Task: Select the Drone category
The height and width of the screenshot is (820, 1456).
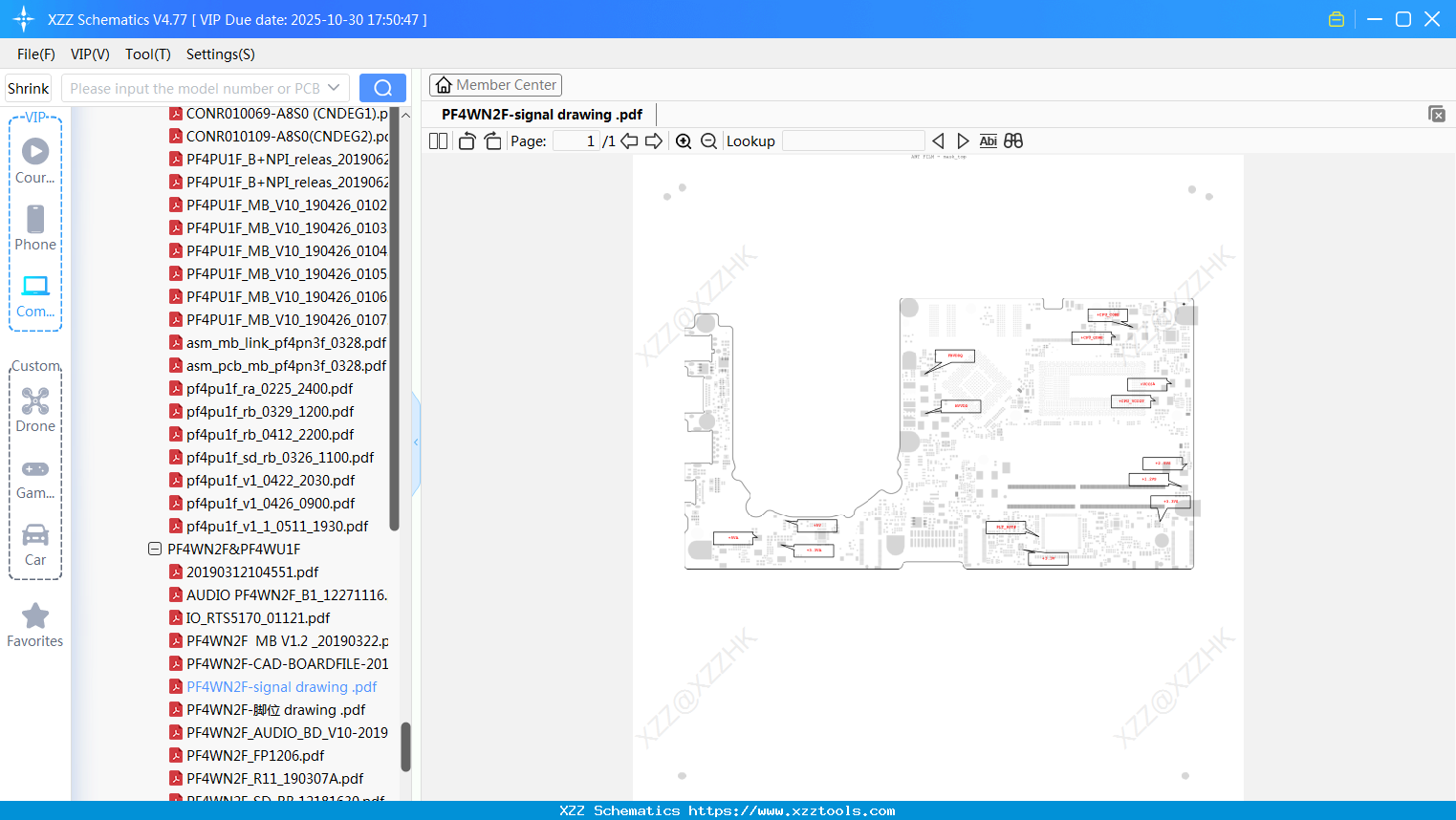Action: coord(35,410)
